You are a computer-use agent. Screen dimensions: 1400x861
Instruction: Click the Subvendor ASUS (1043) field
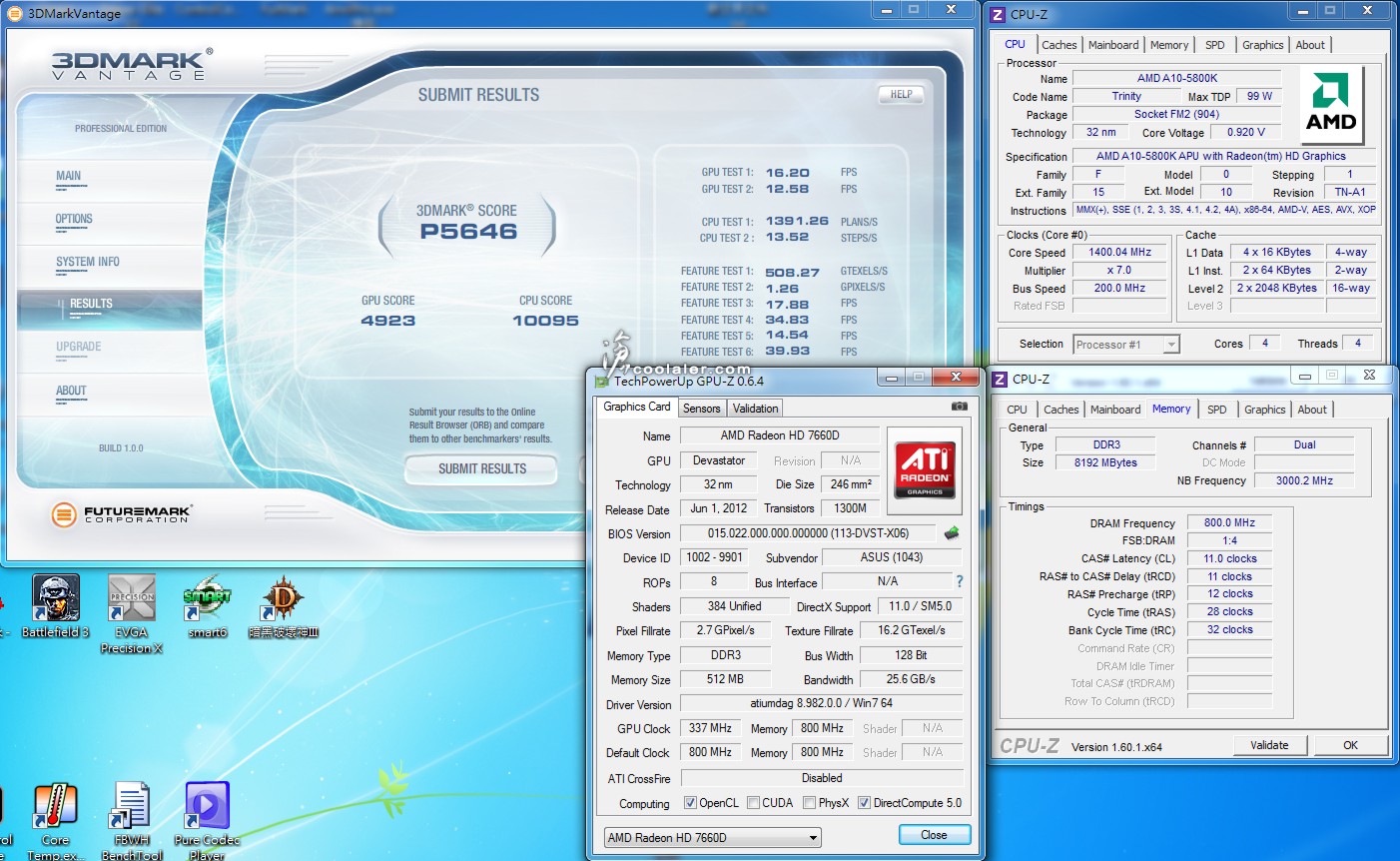892,557
